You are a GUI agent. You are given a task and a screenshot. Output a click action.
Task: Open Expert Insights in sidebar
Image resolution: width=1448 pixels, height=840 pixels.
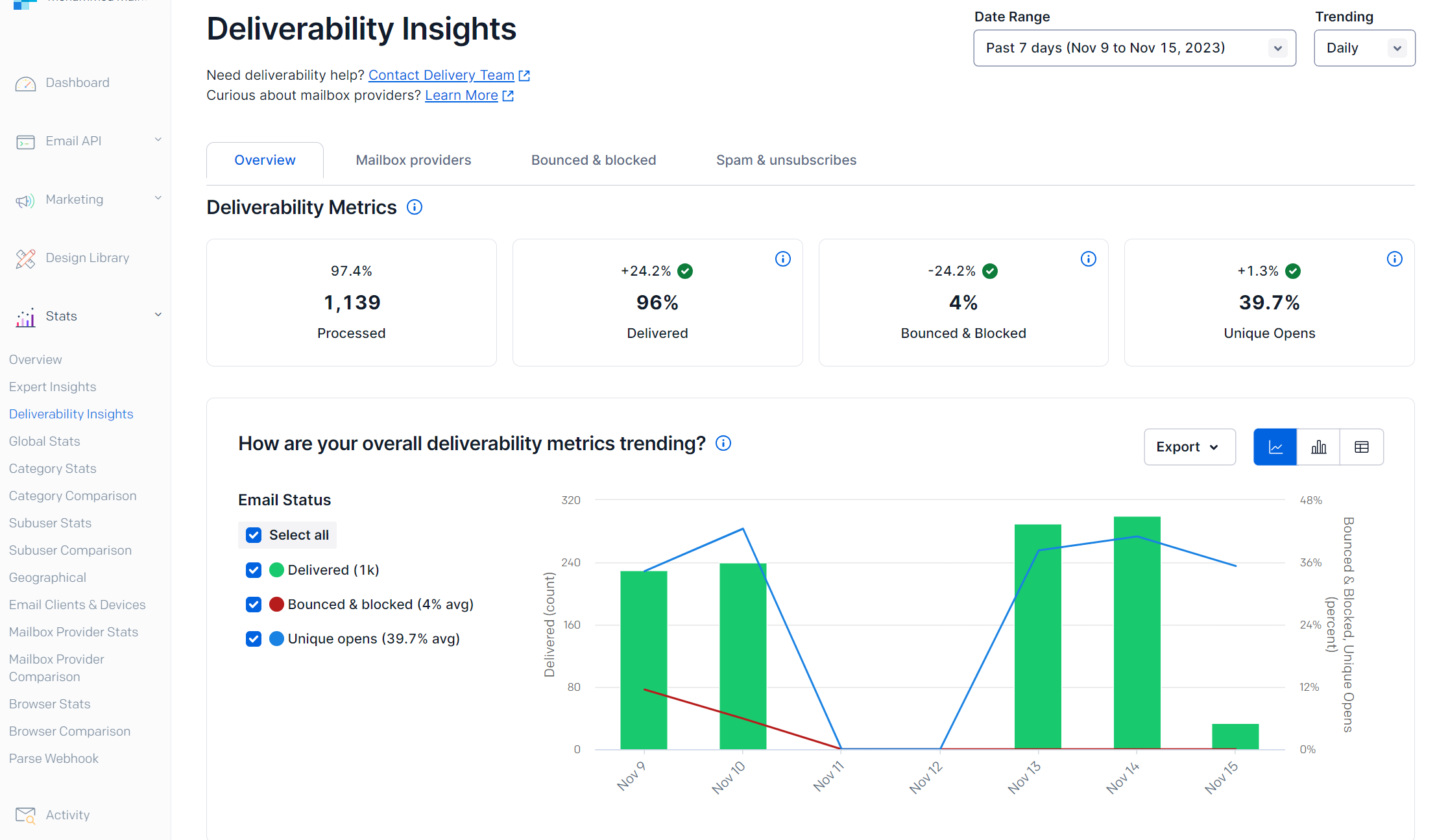point(53,387)
